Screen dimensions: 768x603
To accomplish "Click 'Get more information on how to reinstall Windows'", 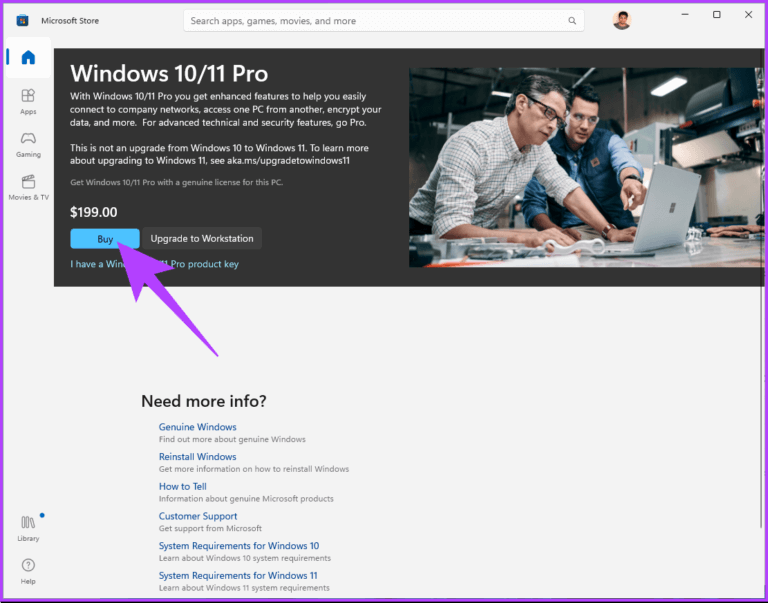I will click(x=254, y=469).
